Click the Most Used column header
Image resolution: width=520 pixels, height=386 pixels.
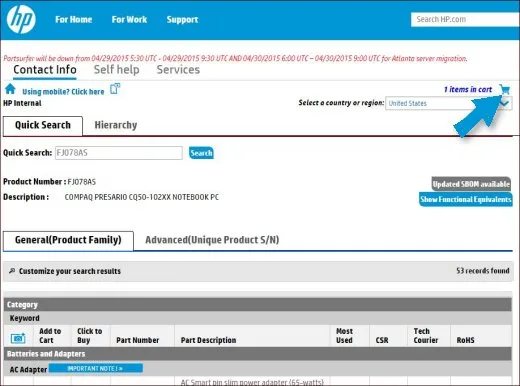(344, 336)
